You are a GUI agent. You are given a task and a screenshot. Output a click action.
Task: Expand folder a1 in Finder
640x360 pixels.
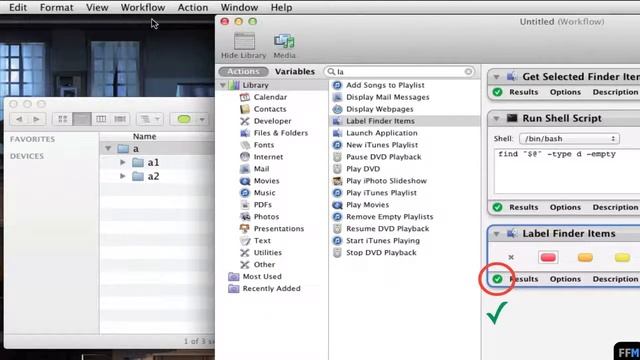click(122, 162)
